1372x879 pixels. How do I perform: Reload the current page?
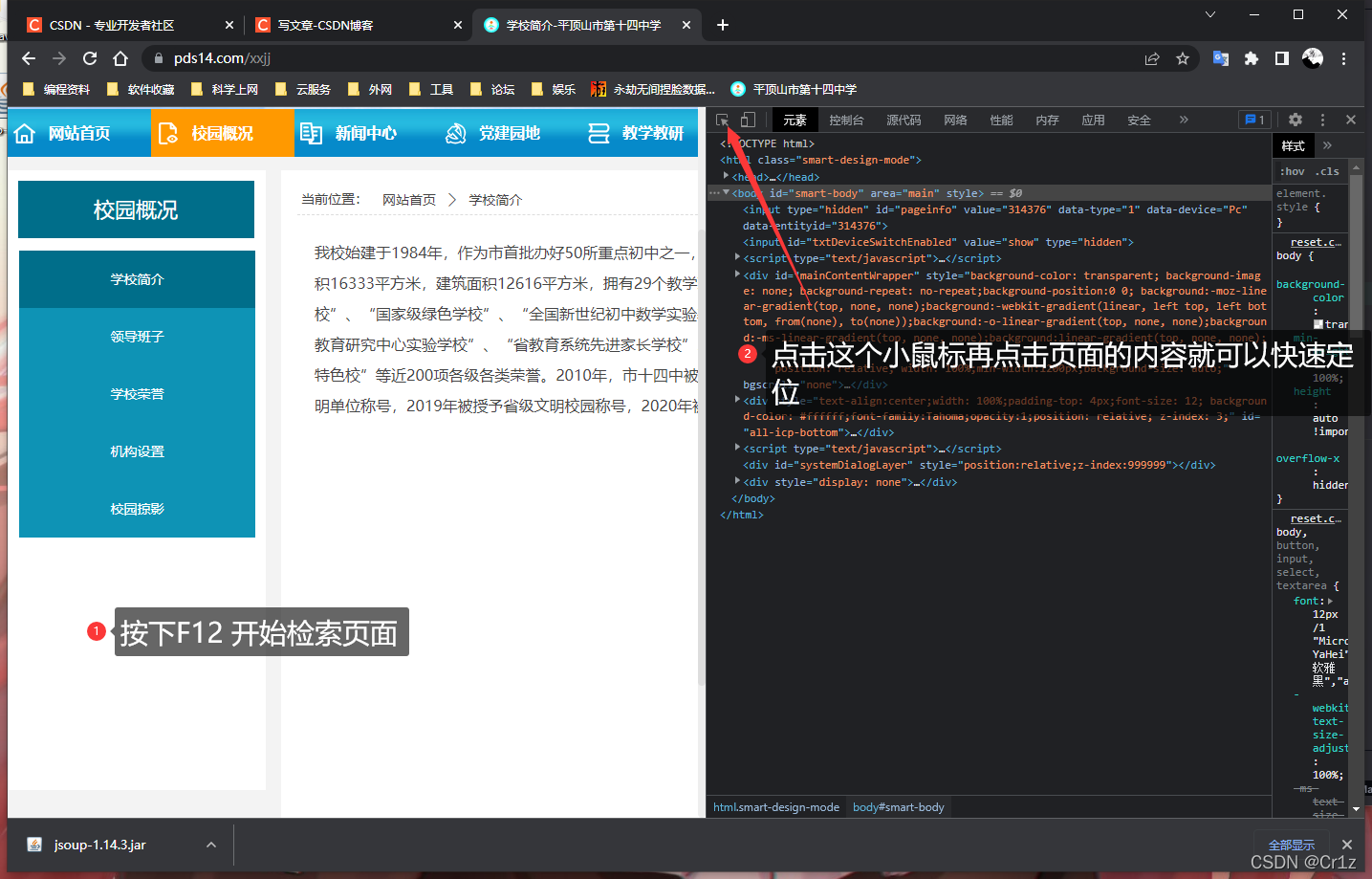tap(90, 58)
